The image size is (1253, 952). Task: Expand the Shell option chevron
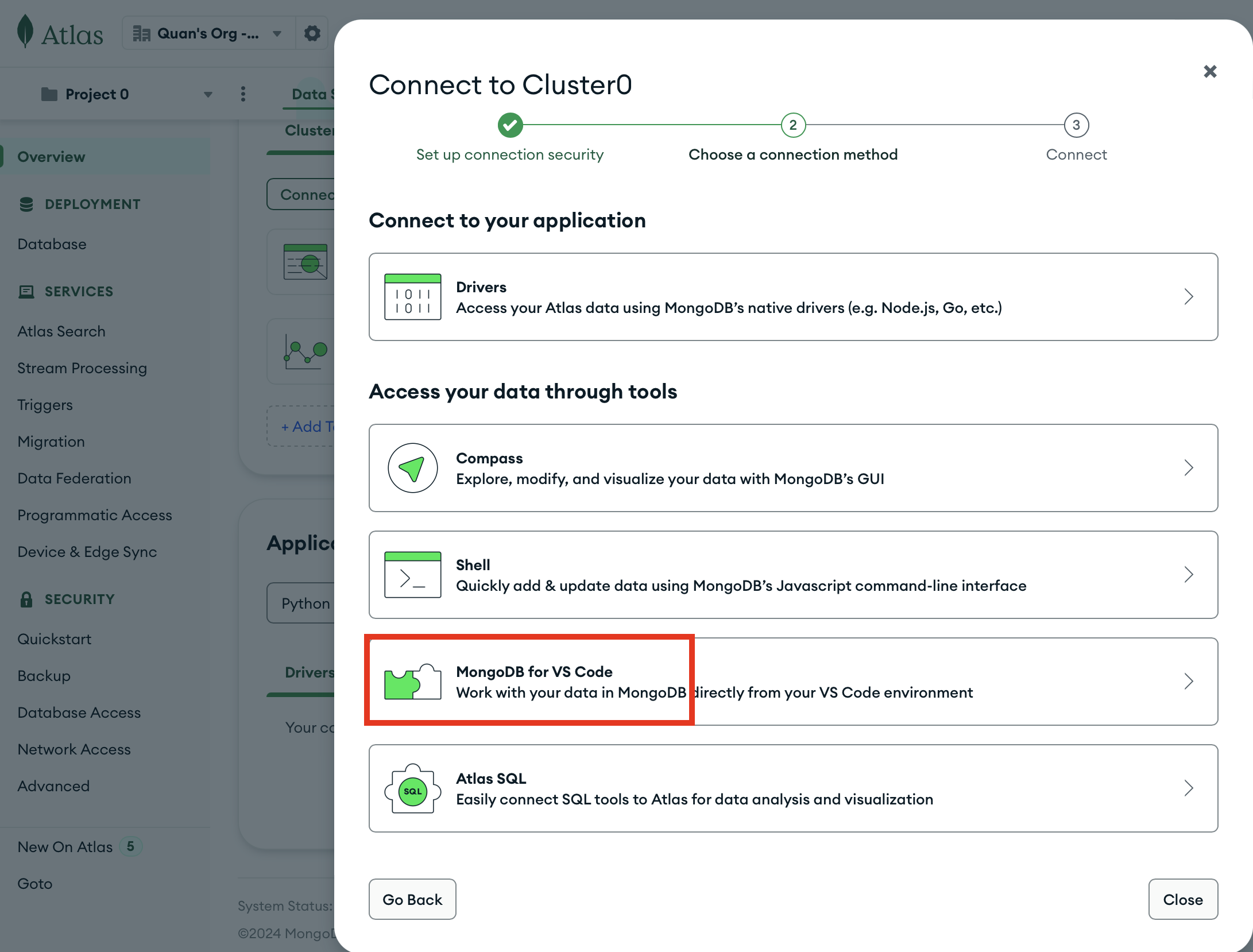click(x=1189, y=575)
